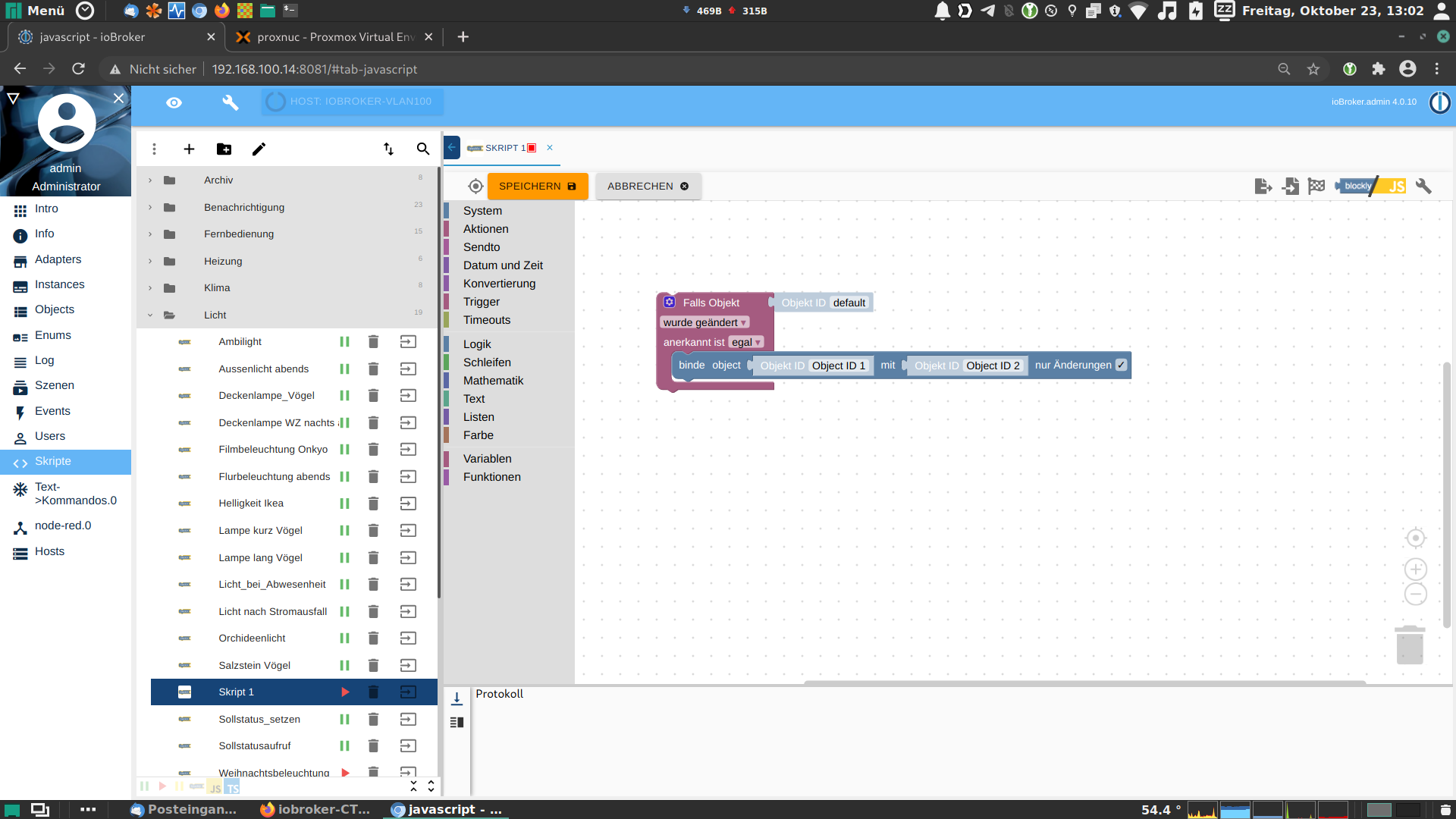Open script search magnifier
1456x819 pixels.
pos(423,149)
